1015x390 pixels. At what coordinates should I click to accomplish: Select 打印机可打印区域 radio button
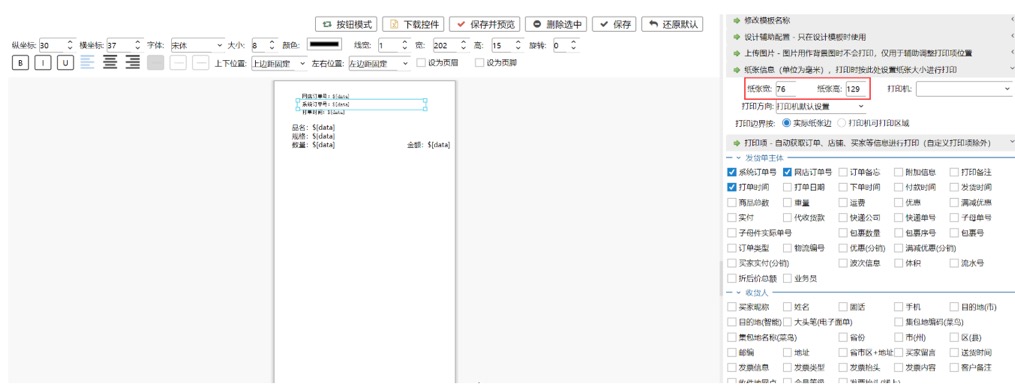[842, 122]
